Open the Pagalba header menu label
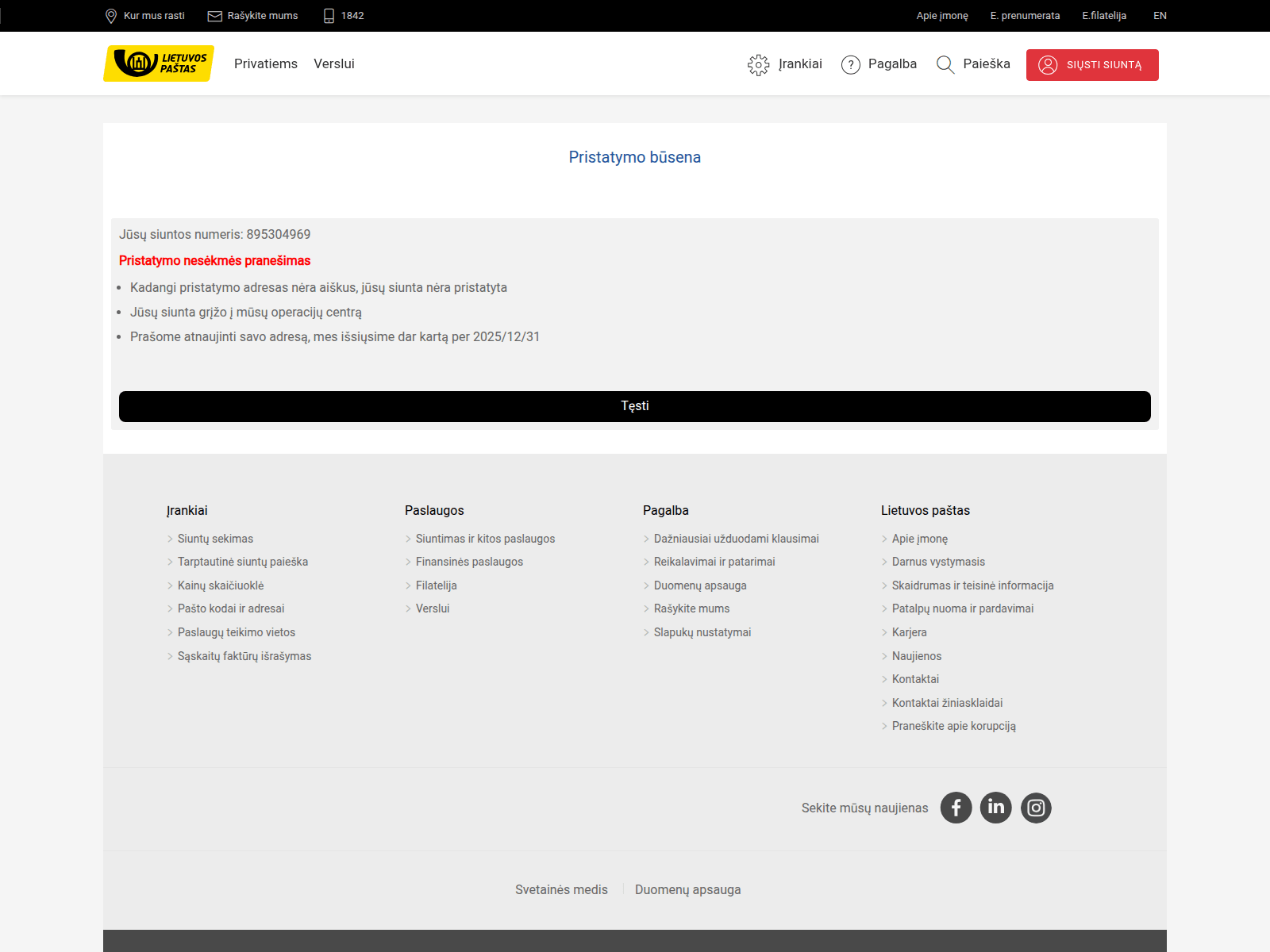This screenshot has width=1270, height=952. point(892,64)
